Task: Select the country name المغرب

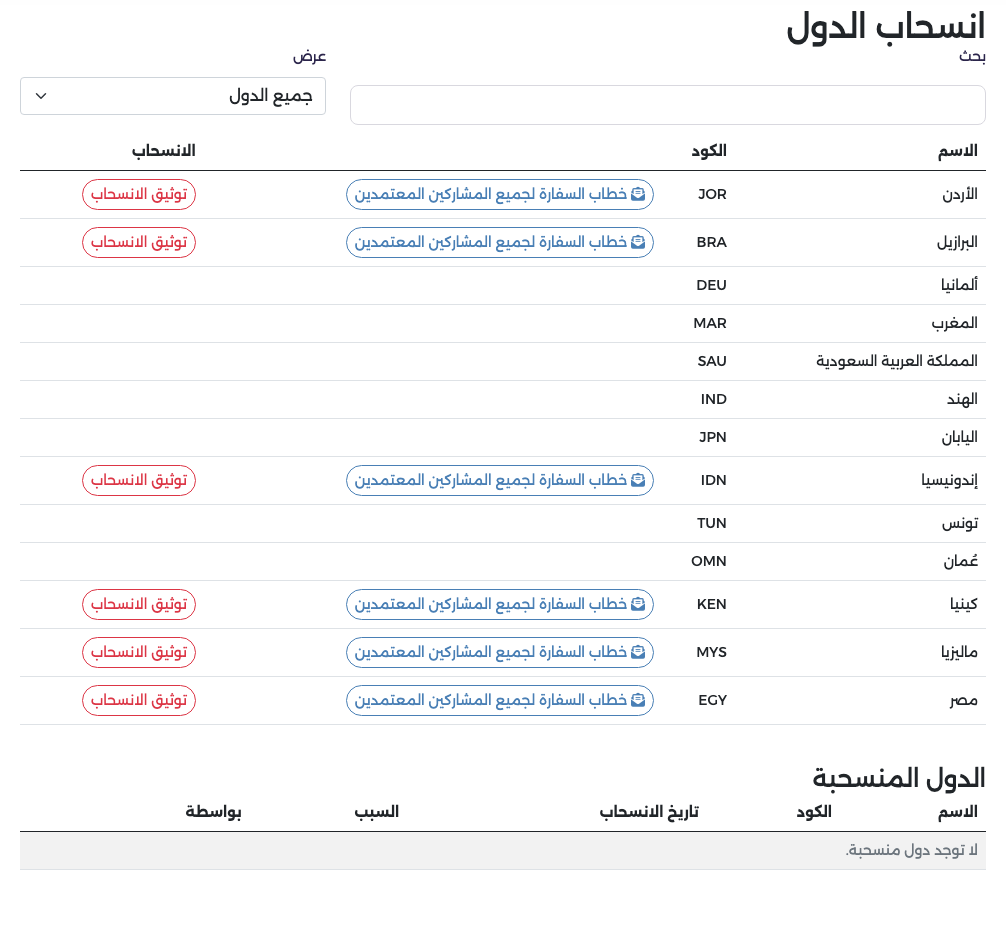Action: click(955, 323)
